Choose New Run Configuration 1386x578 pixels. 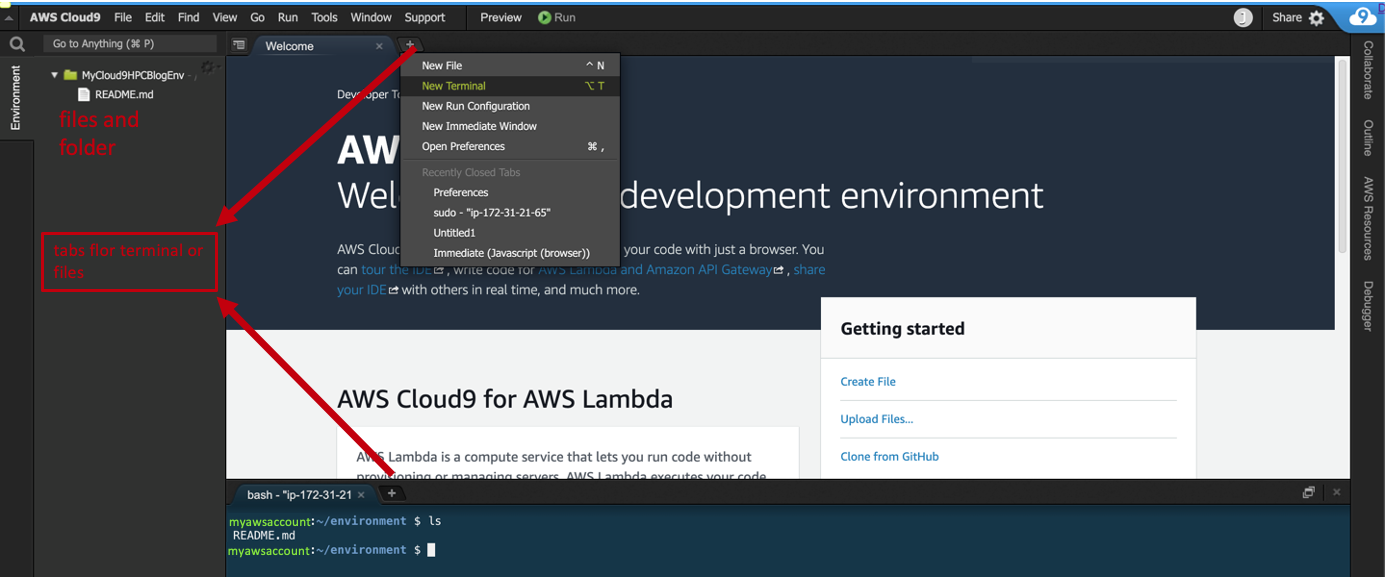(x=510, y=106)
